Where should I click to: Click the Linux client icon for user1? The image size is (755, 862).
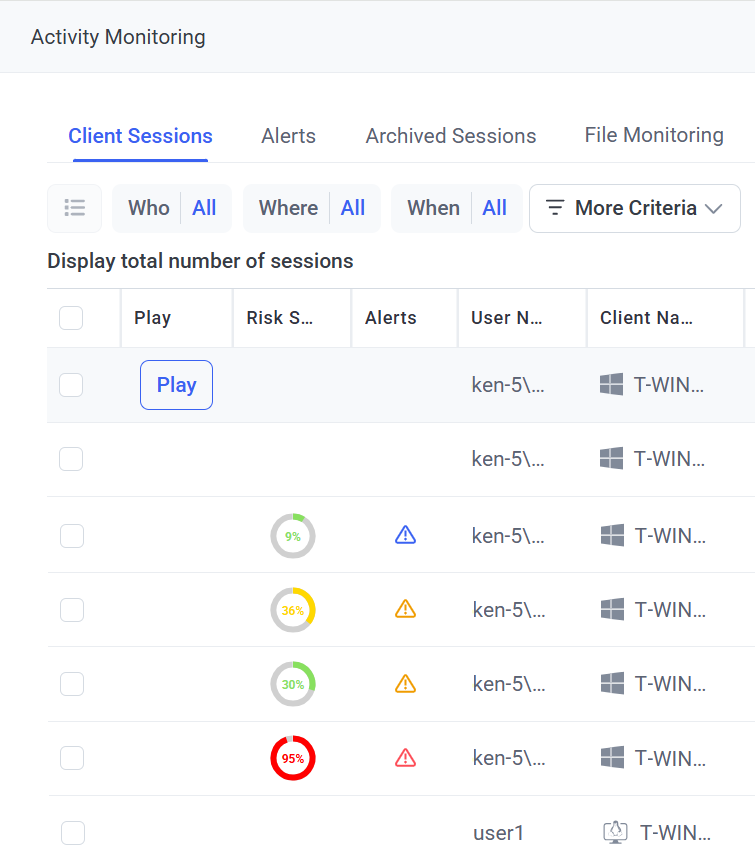point(615,832)
